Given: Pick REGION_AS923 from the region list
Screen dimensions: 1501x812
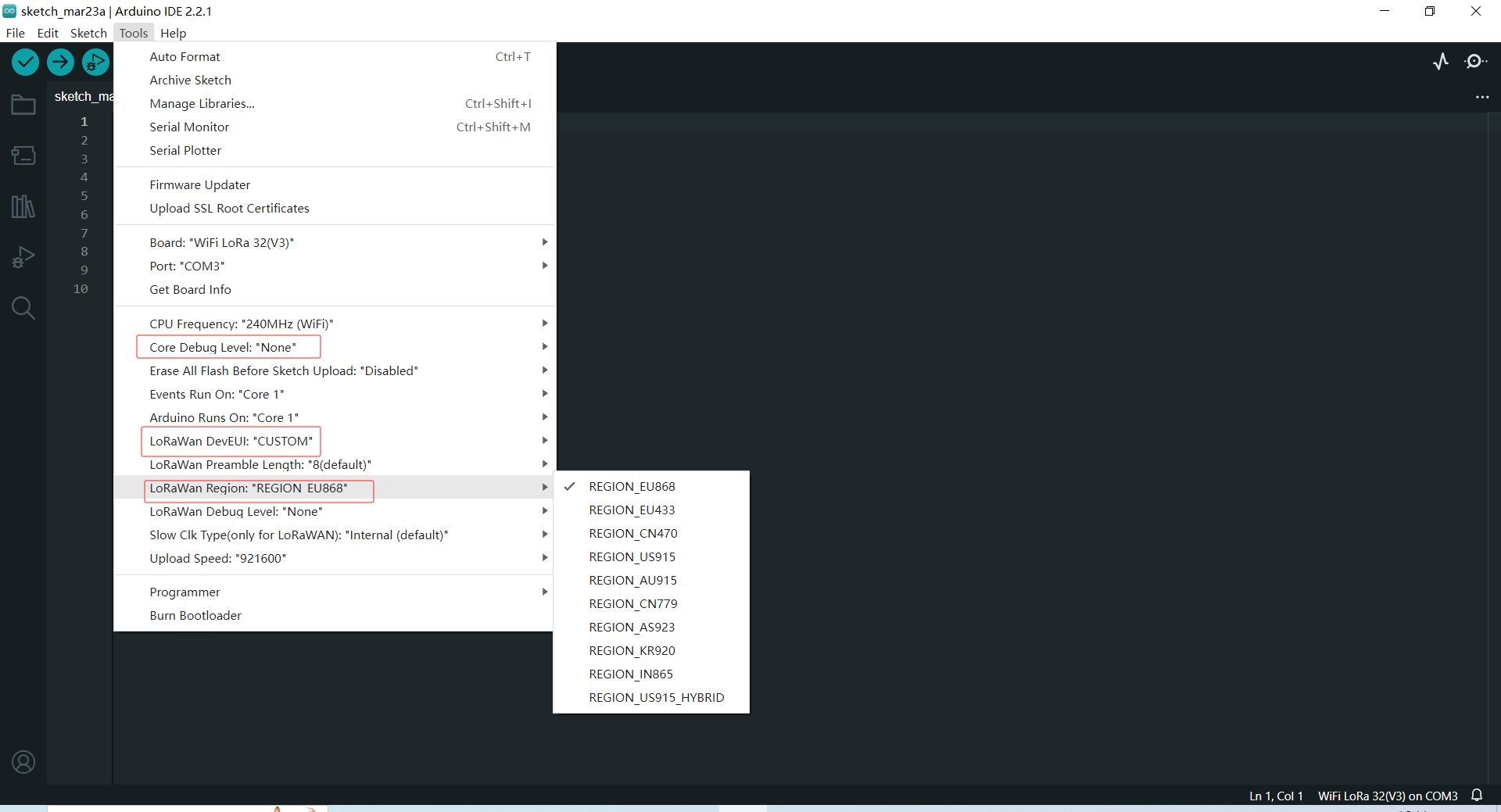Looking at the screenshot, I should click(x=632, y=628).
